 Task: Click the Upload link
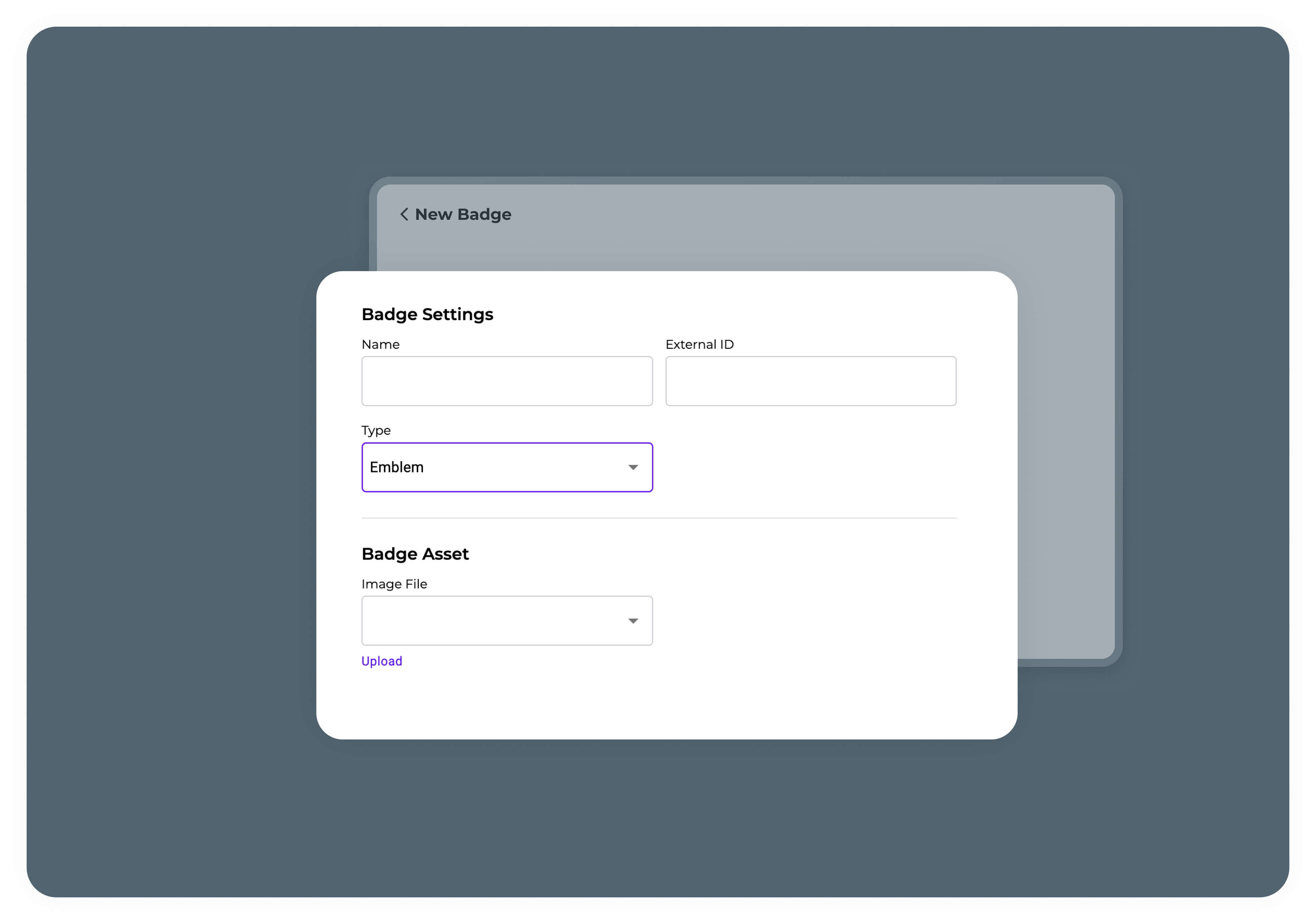(x=382, y=661)
